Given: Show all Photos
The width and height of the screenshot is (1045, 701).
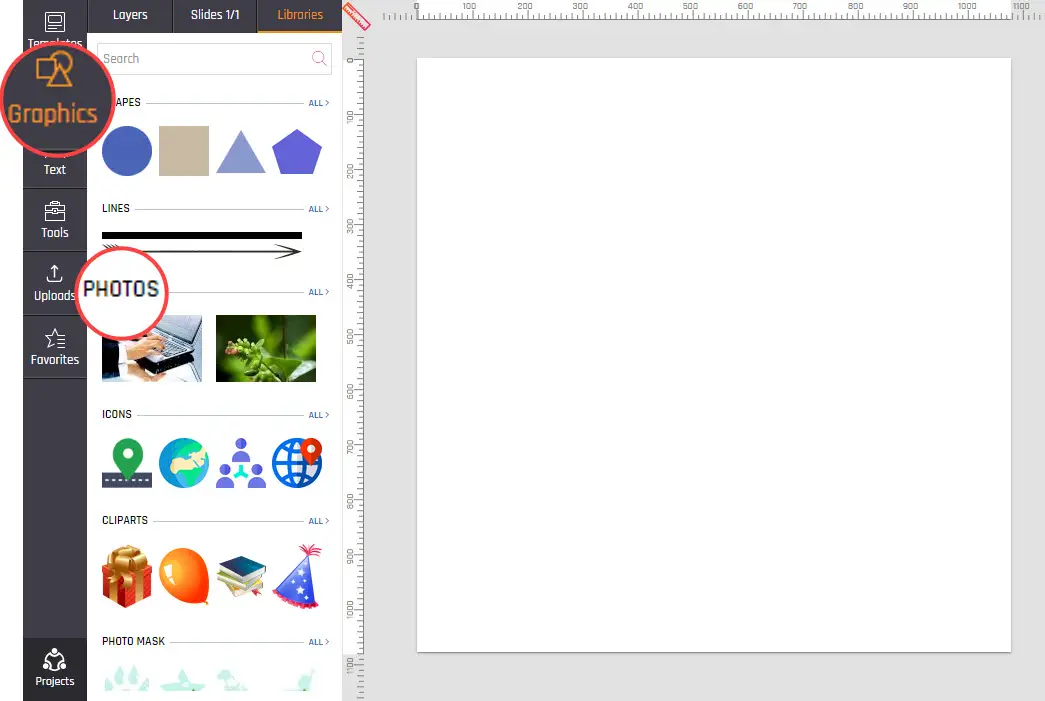Looking at the screenshot, I should click(319, 292).
